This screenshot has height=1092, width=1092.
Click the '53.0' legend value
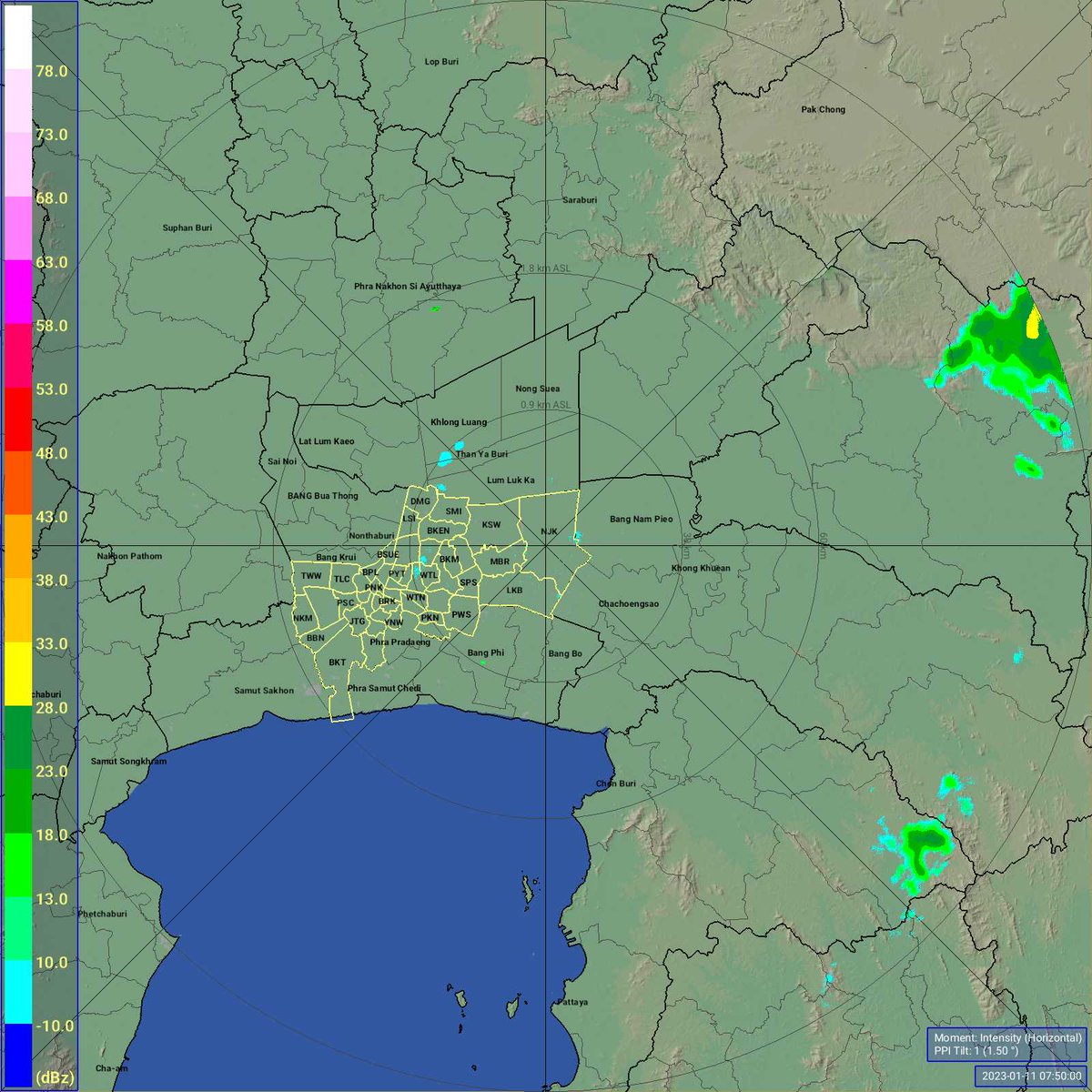[52, 389]
